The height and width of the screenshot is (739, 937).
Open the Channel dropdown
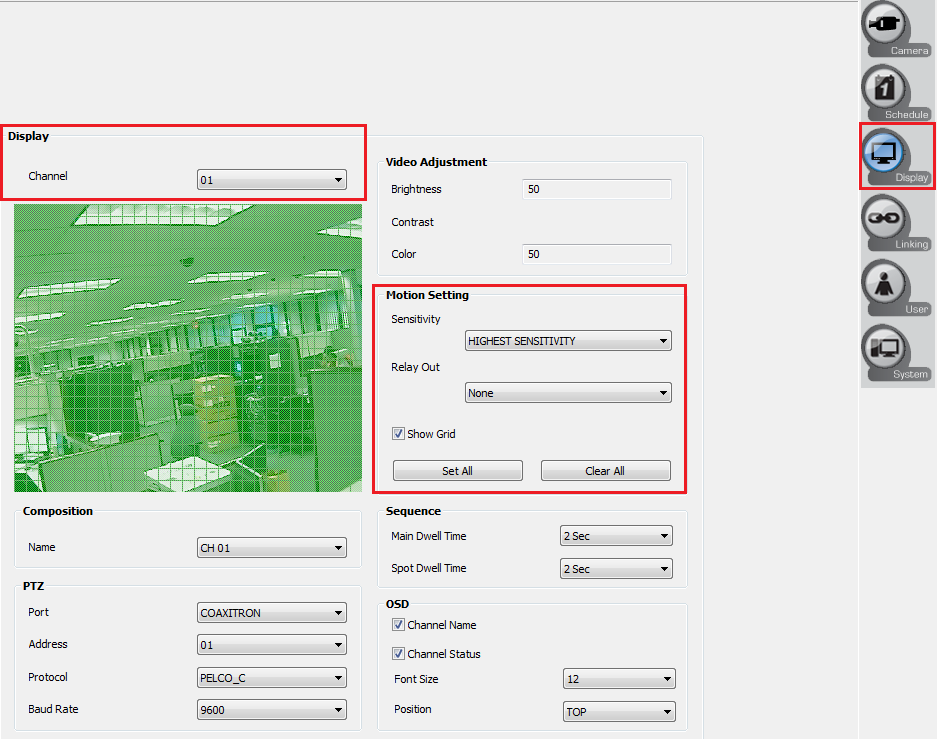click(271, 180)
